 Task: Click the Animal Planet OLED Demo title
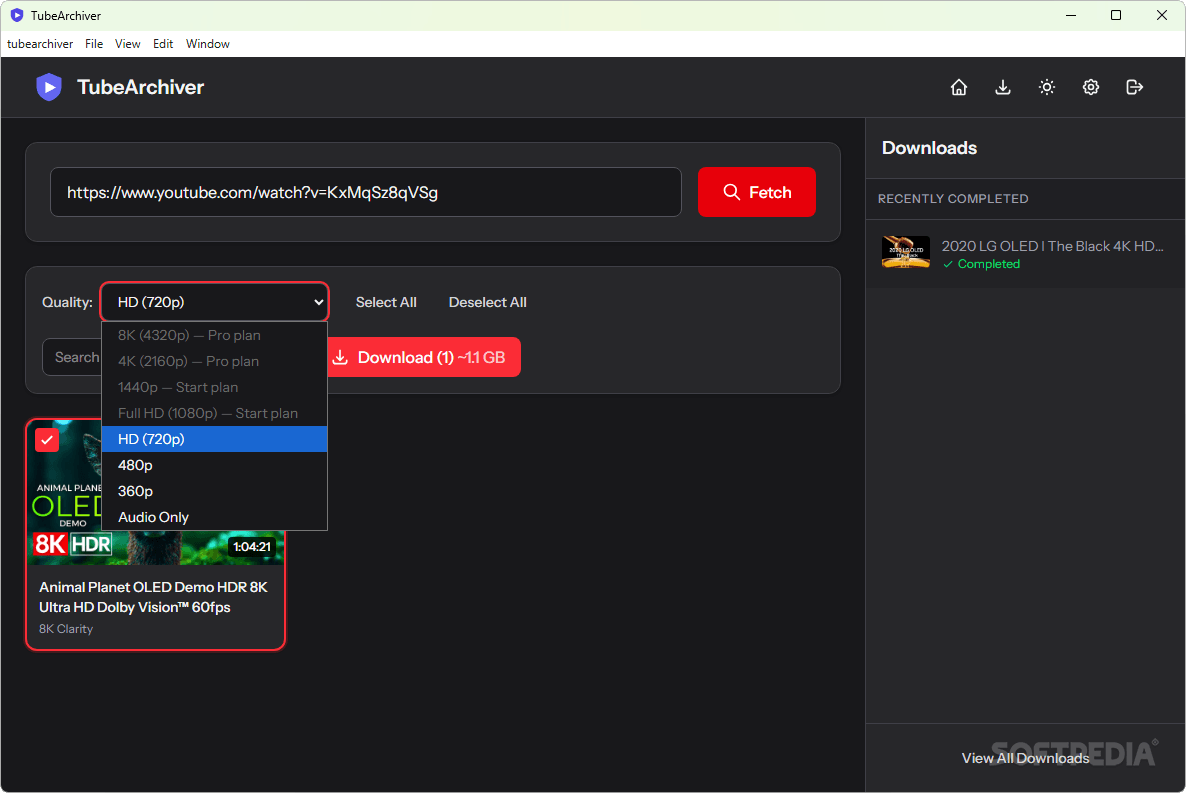pyautogui.click(x=154, y=597)
